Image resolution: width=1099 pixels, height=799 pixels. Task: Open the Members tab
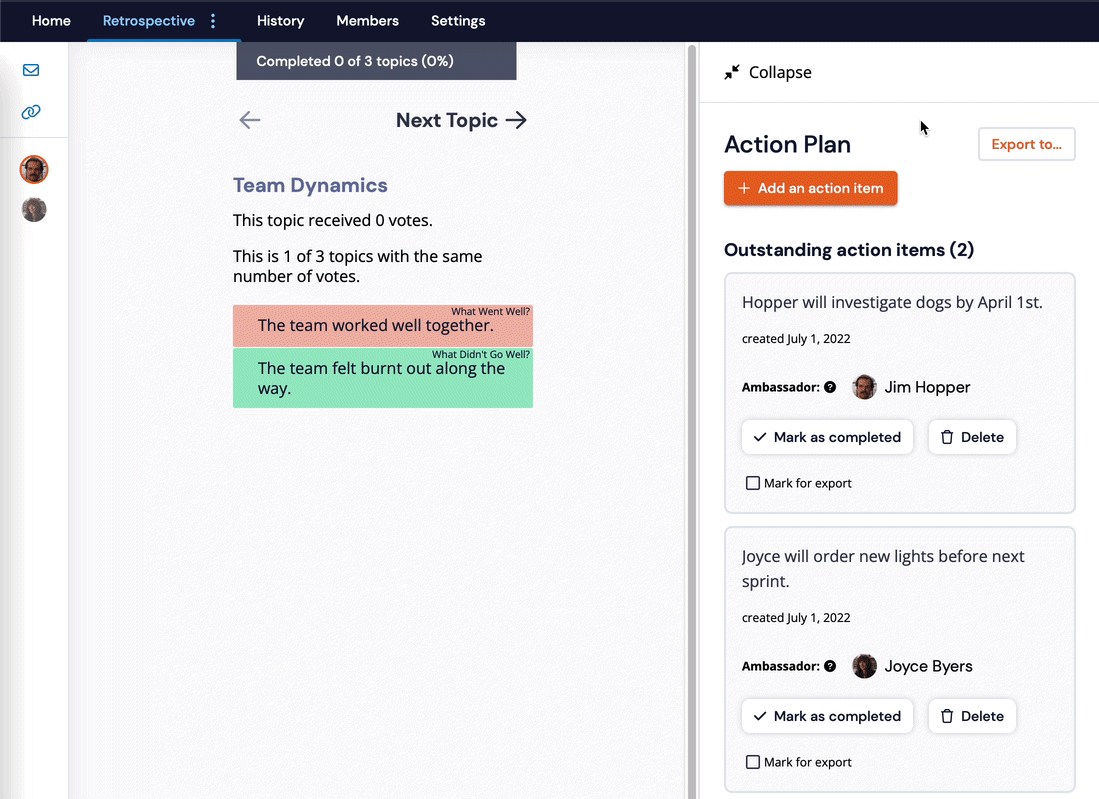point(367,21)
